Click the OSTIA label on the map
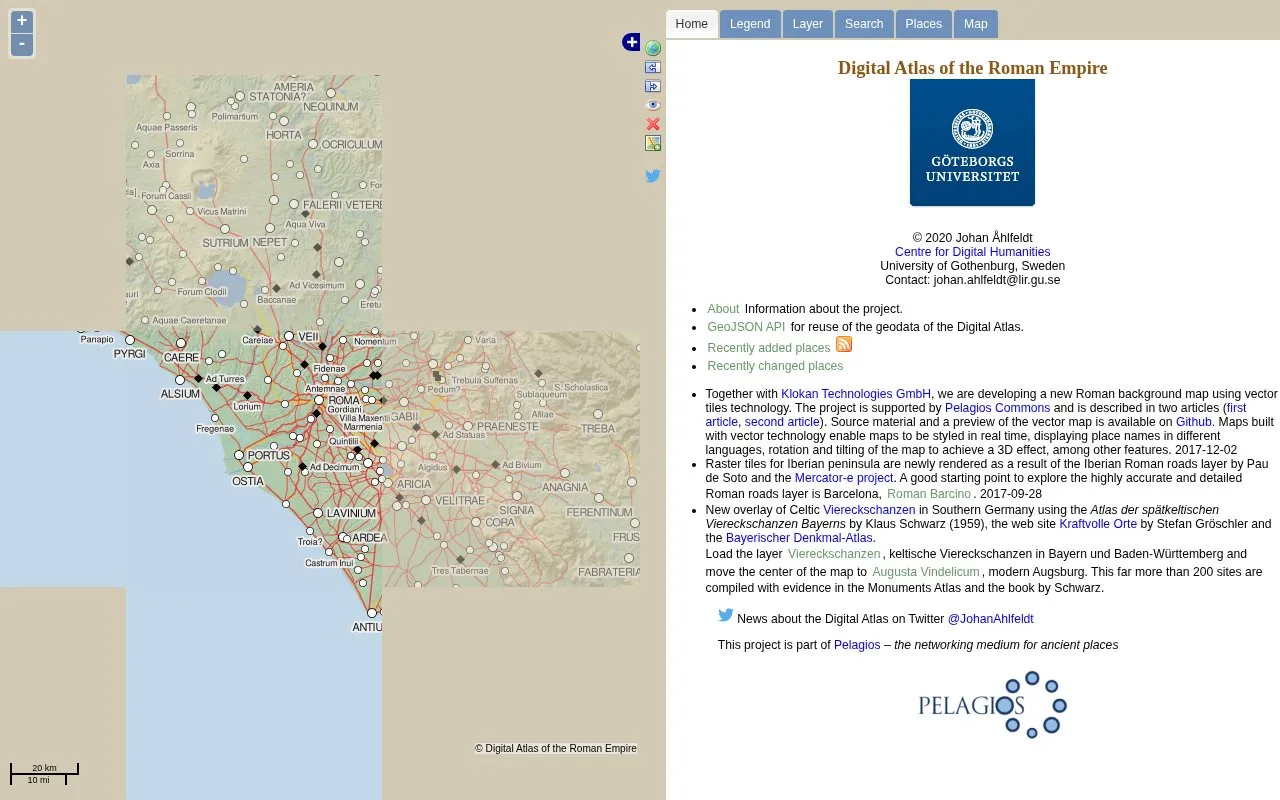Screen dimensions: 1280x800 point(248,481)
